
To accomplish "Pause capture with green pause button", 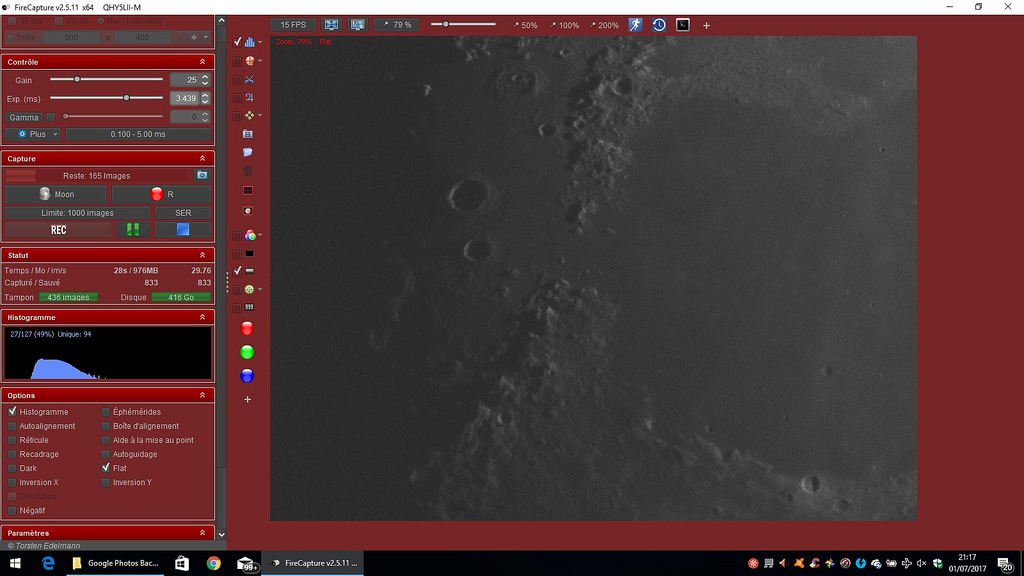I will [133, 230].
